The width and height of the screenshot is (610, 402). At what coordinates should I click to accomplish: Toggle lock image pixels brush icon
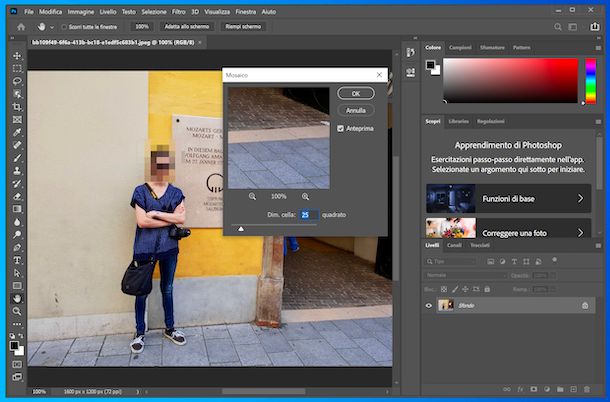pyautogui.click(x=455, y=289)
